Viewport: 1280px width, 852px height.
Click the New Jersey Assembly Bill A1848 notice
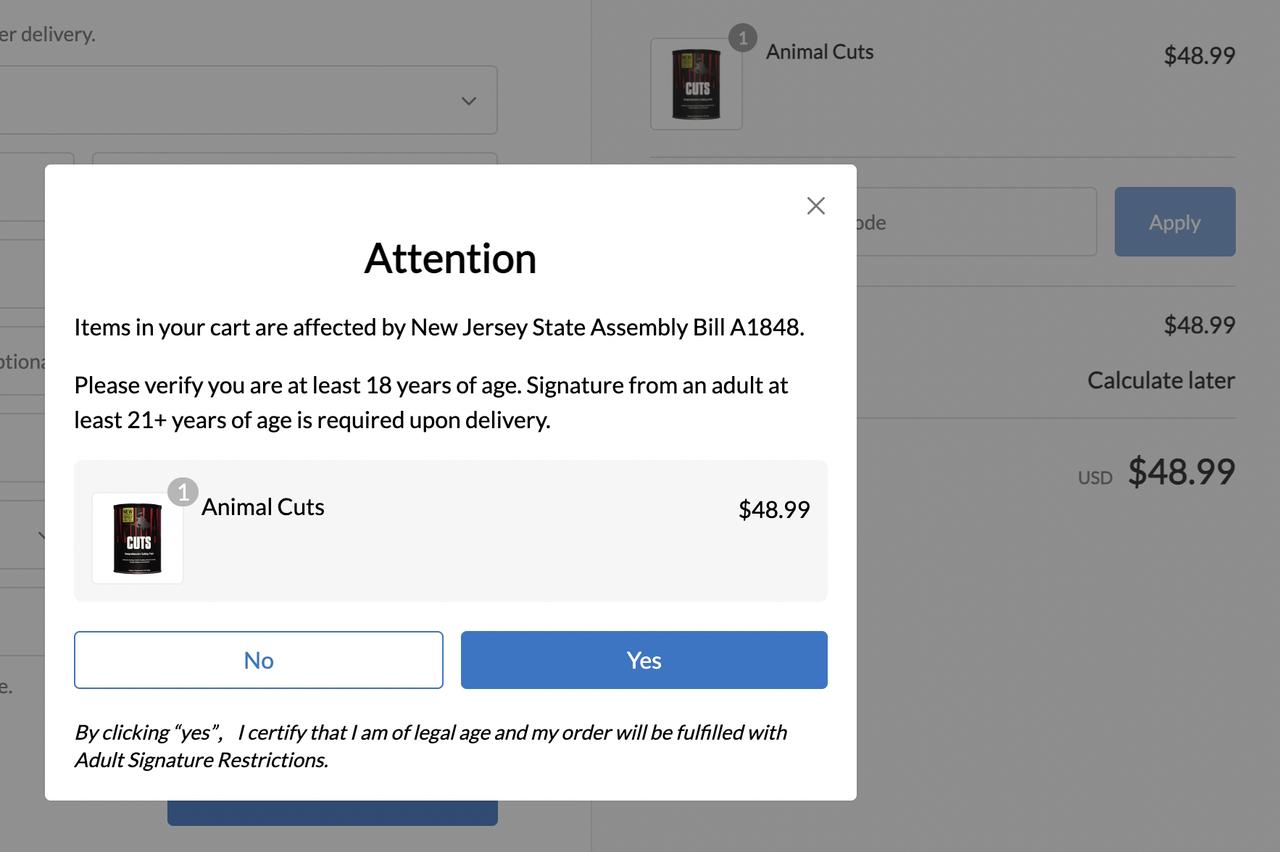439,327
